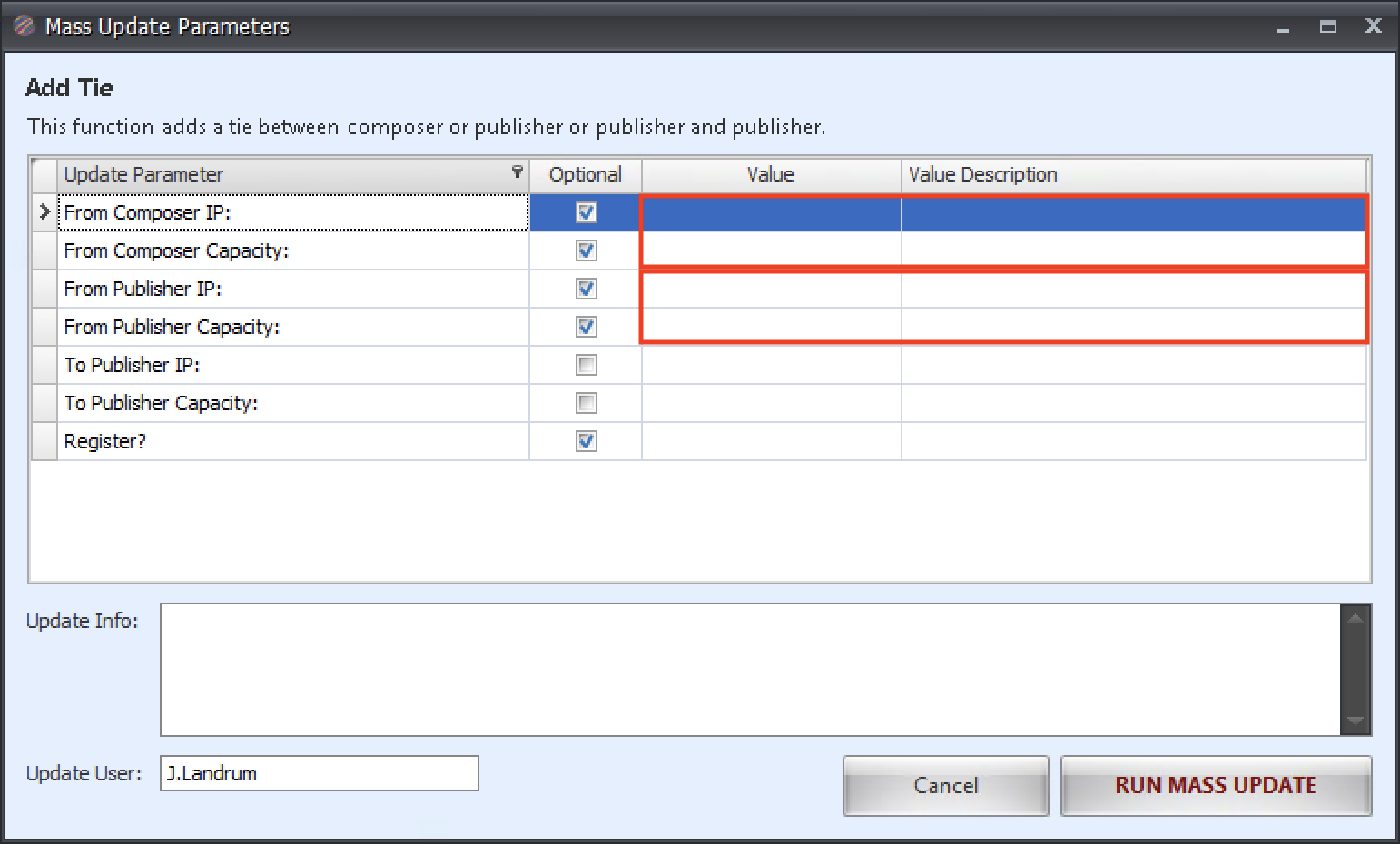Sort by the Value Description column header

(x=1132, y=174)
